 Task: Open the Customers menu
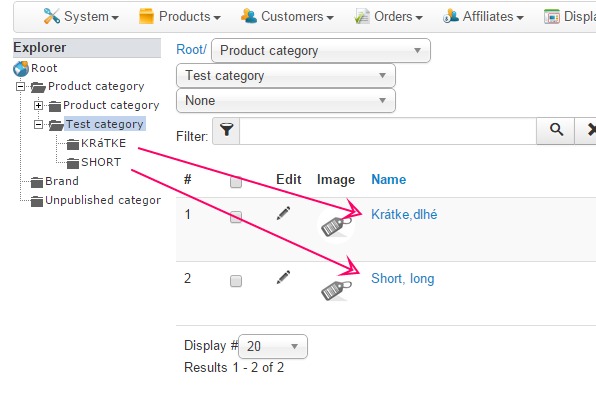287,17
